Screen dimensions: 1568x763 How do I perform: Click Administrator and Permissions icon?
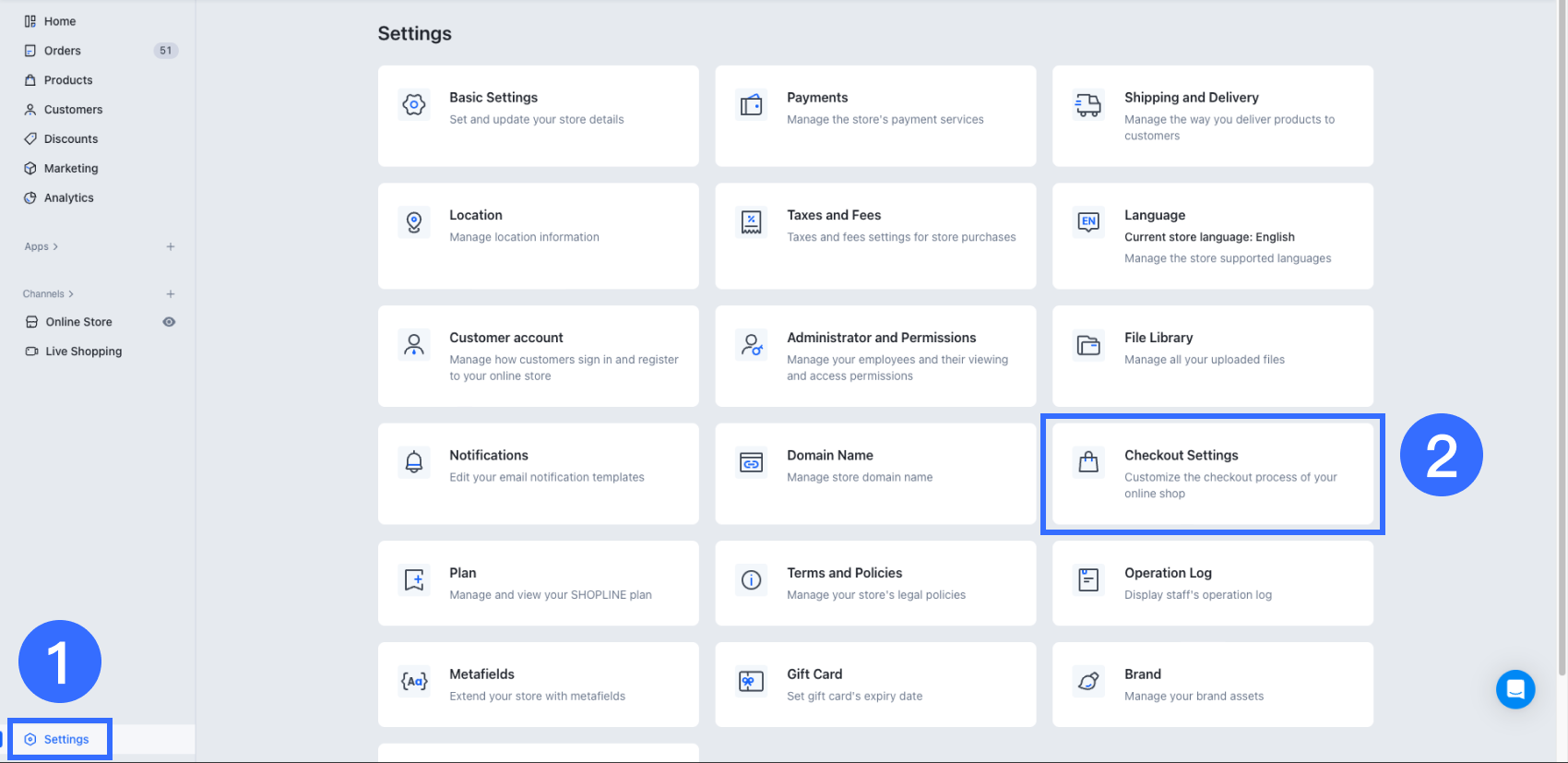click(x=752, y=345)
